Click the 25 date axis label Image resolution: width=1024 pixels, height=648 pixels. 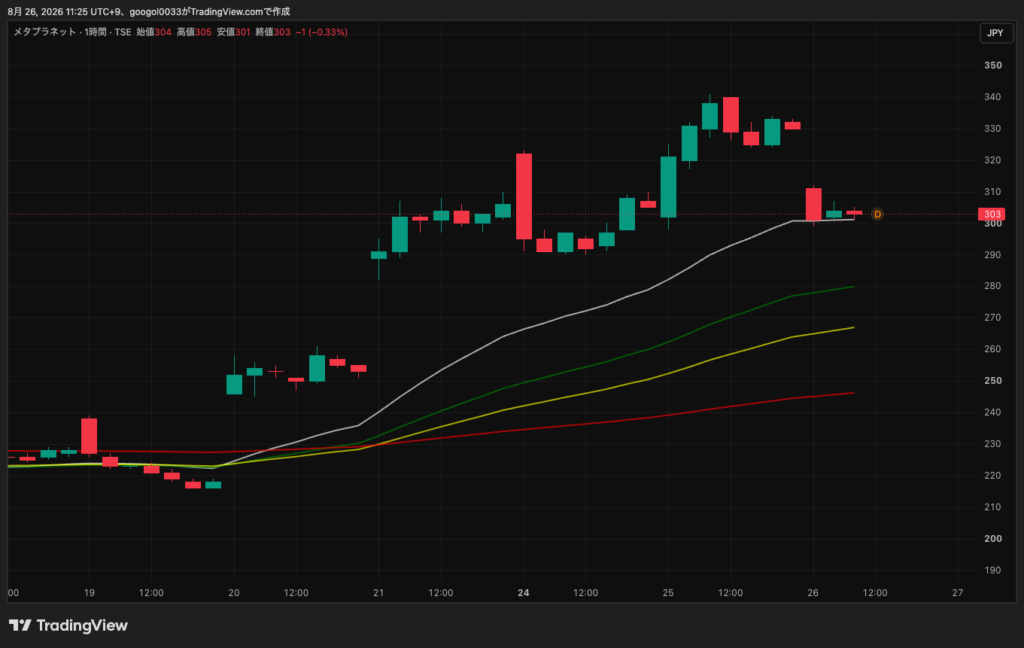point(668,593)
